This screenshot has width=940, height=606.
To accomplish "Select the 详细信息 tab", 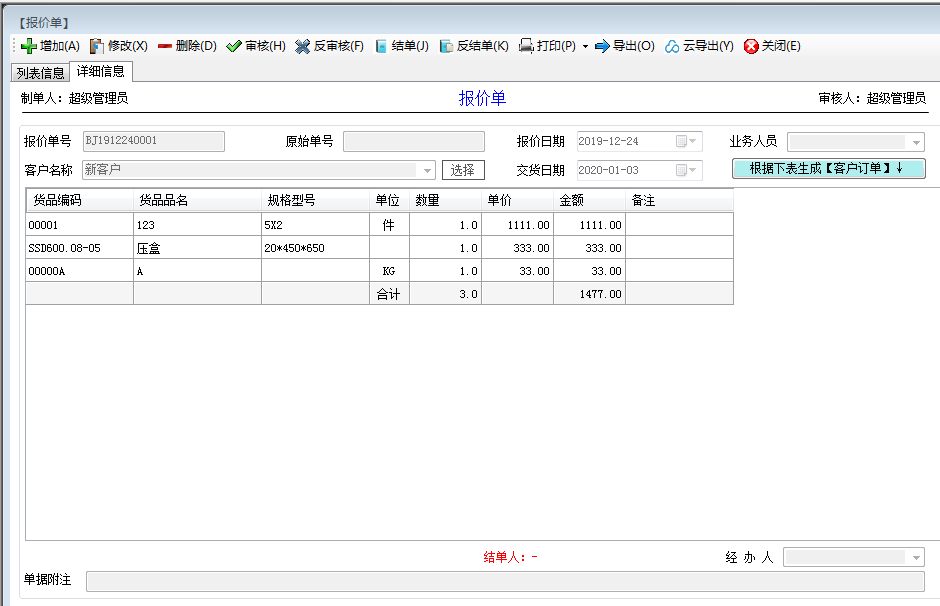I will pos(100,72).
